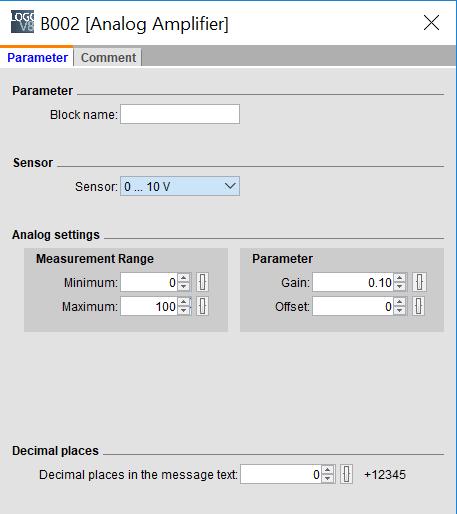This screenshot has height=514, width=457.
Task: Click the Gain field showing 0.10
Action: 353,282
